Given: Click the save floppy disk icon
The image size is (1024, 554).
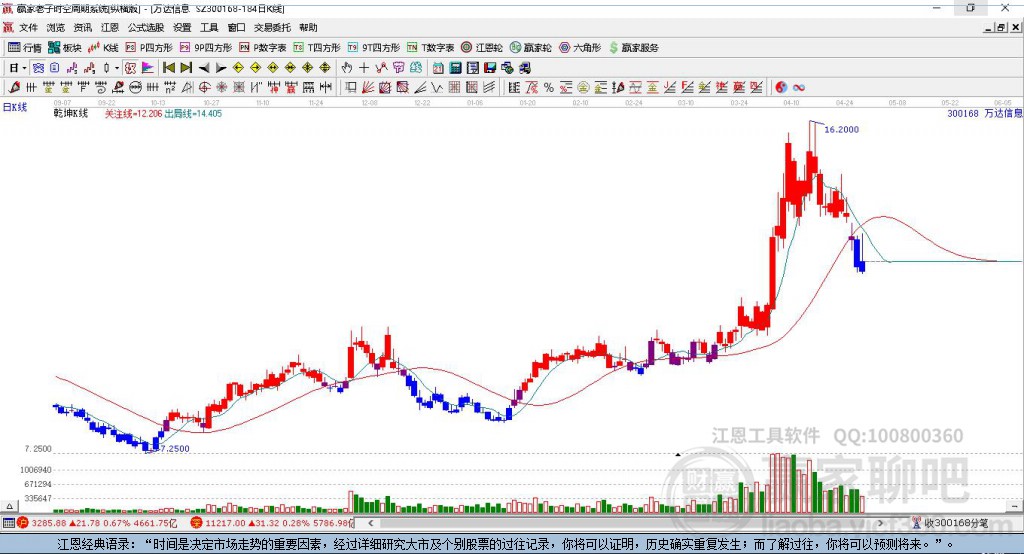Looking at the screenshot, I should click(x=490, y=68).
